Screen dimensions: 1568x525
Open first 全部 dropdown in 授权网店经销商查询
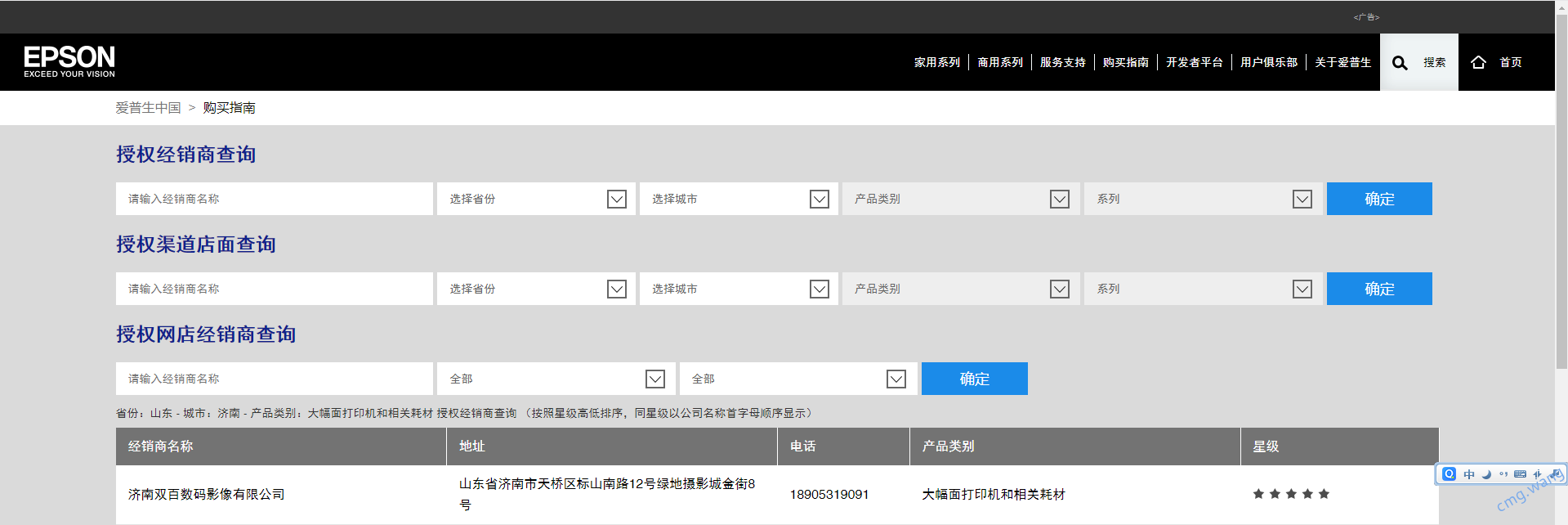[654, 379]
